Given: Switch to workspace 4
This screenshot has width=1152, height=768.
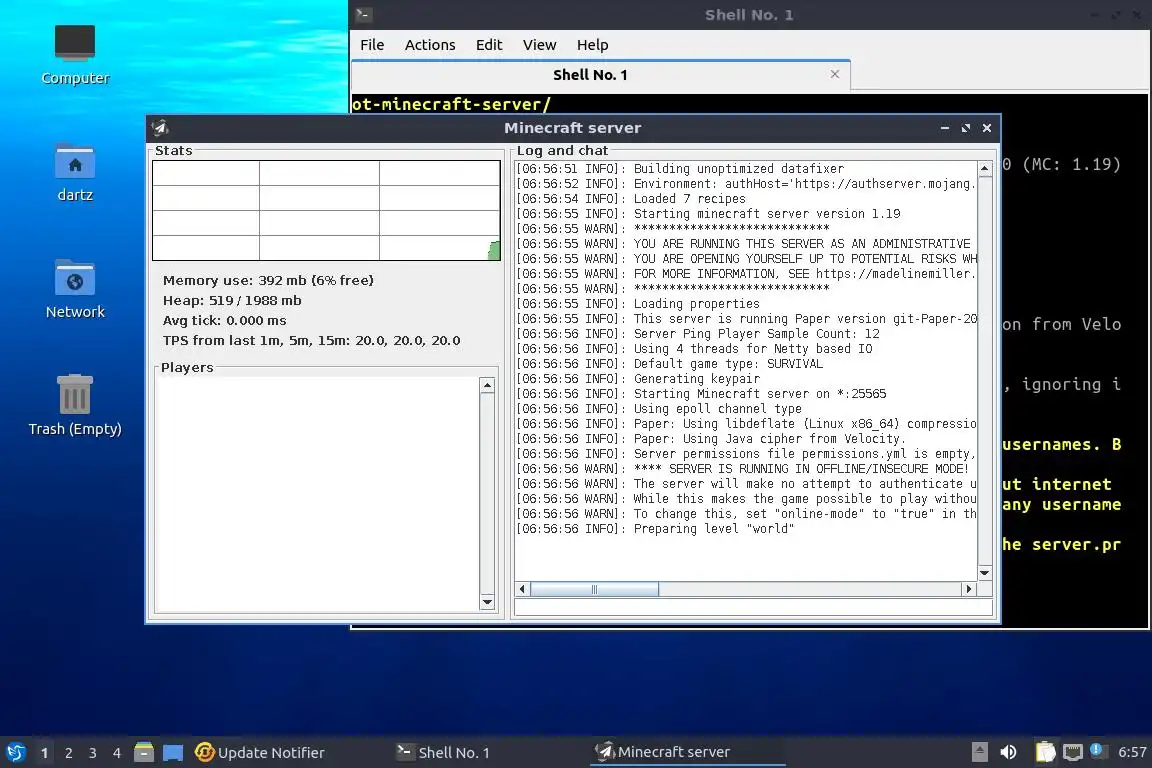Looking at the screenshot, I should [x=117, y=753].
